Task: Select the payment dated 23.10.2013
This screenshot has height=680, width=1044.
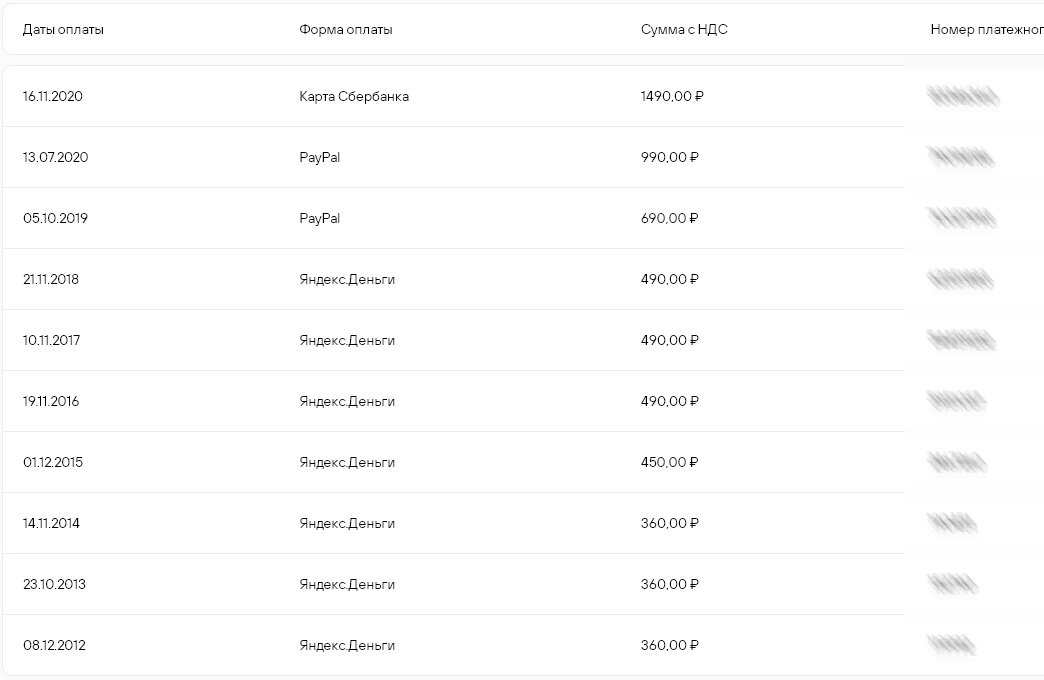Action: coord(454,584)
